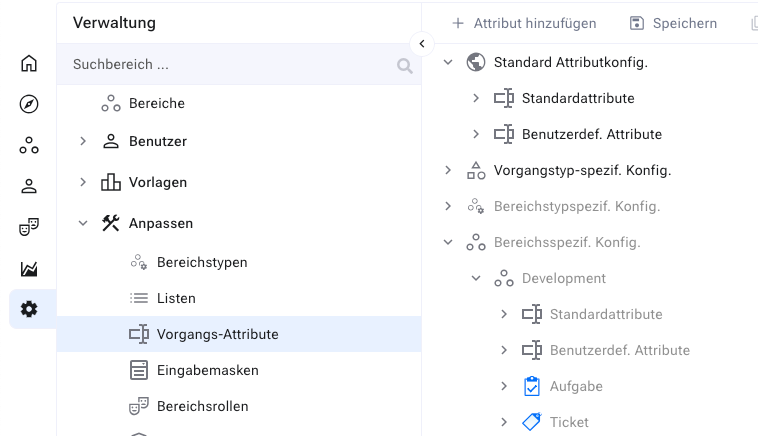
Task: Open the Listen menu entry
Action: (x=176, y=298)
